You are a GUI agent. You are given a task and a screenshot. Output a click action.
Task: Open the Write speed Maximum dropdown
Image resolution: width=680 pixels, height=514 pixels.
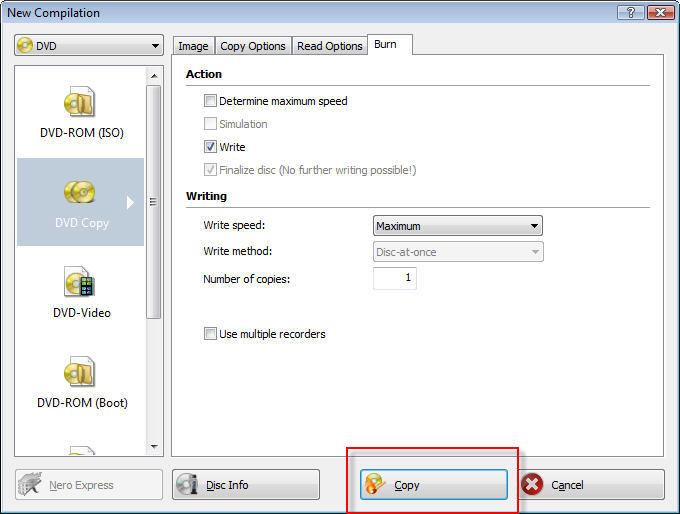458,226
